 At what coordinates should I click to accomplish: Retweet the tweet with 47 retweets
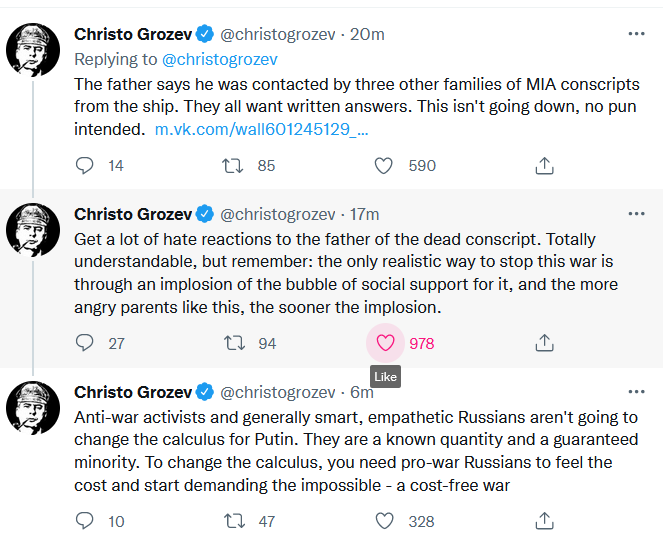click(x=233, y=521)
